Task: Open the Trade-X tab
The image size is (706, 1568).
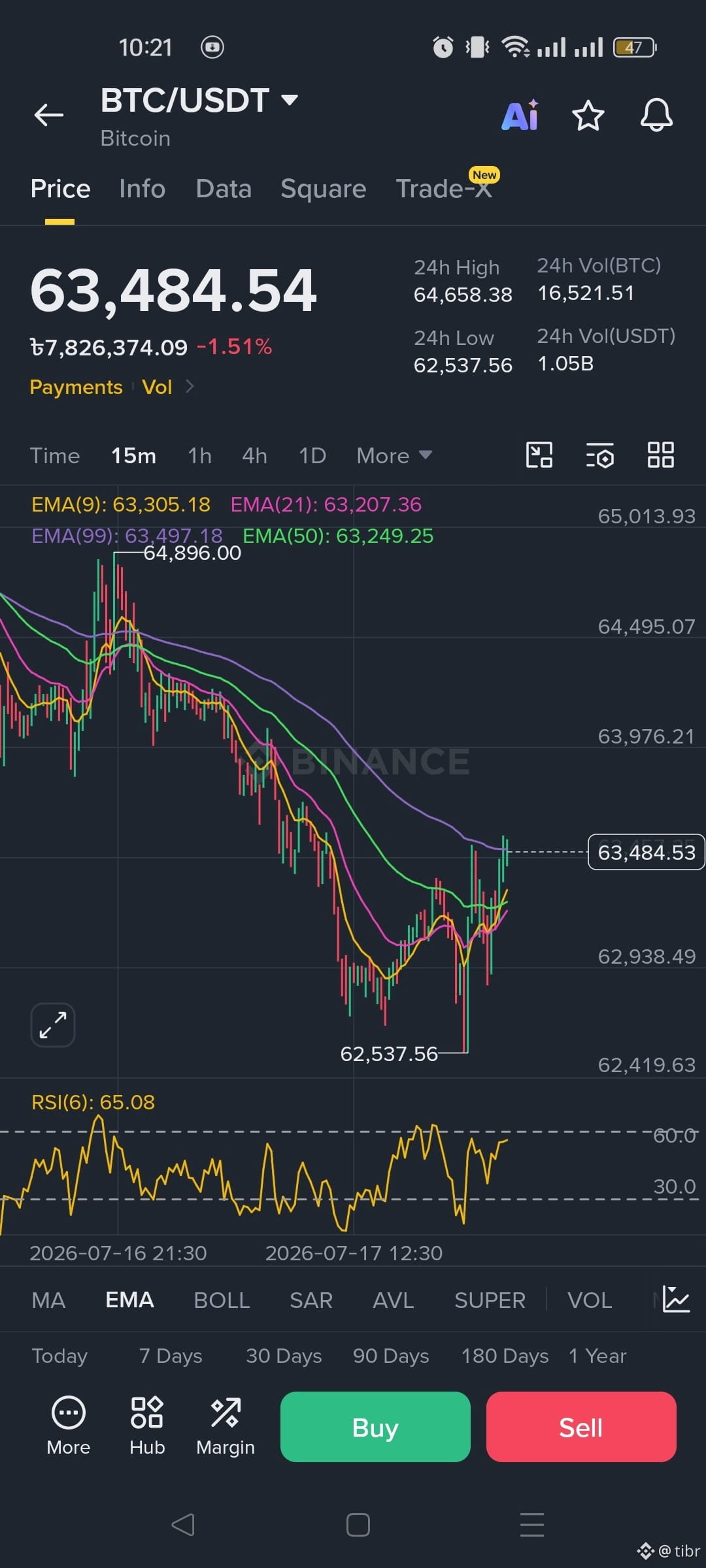Action: tap(445, 189)
